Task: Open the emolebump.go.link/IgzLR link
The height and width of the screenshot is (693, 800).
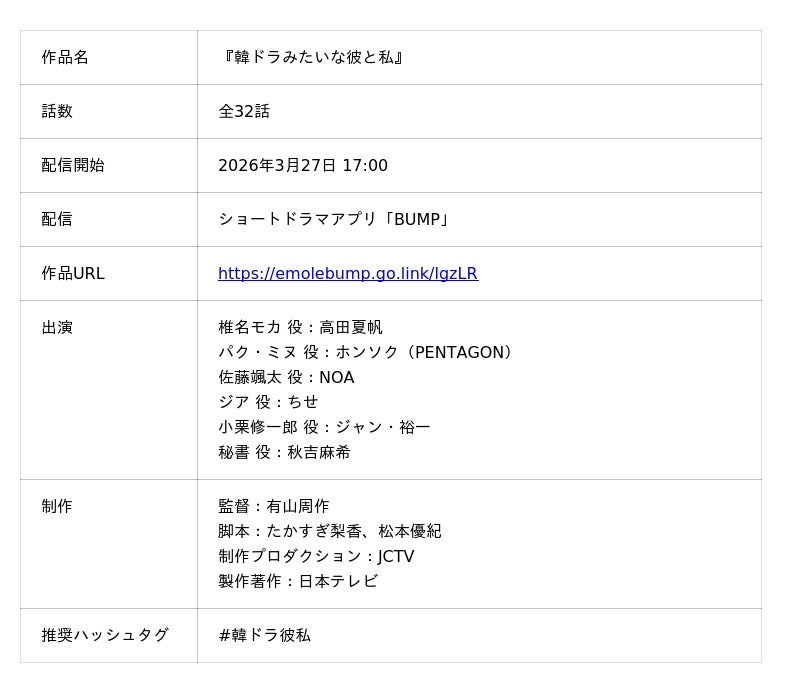Action: coord(347,274)
